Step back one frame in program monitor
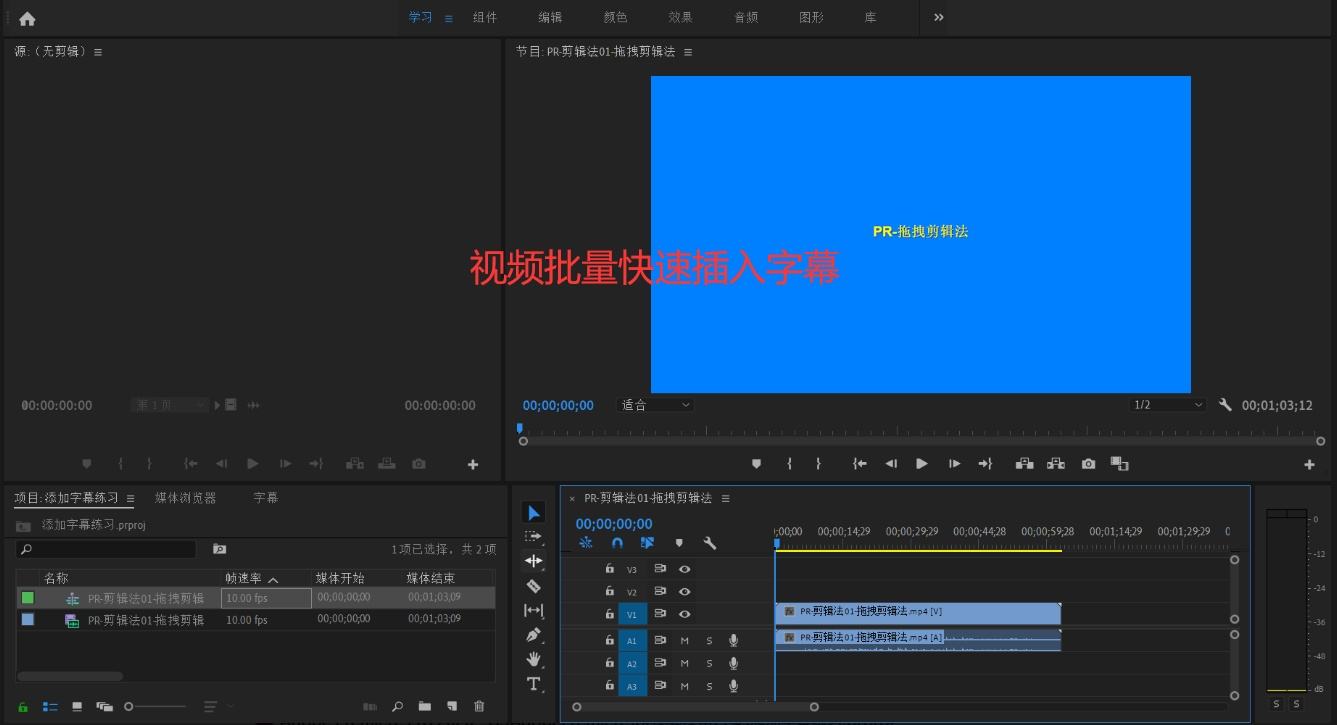Screen dimensions: 1337x725 890,464
